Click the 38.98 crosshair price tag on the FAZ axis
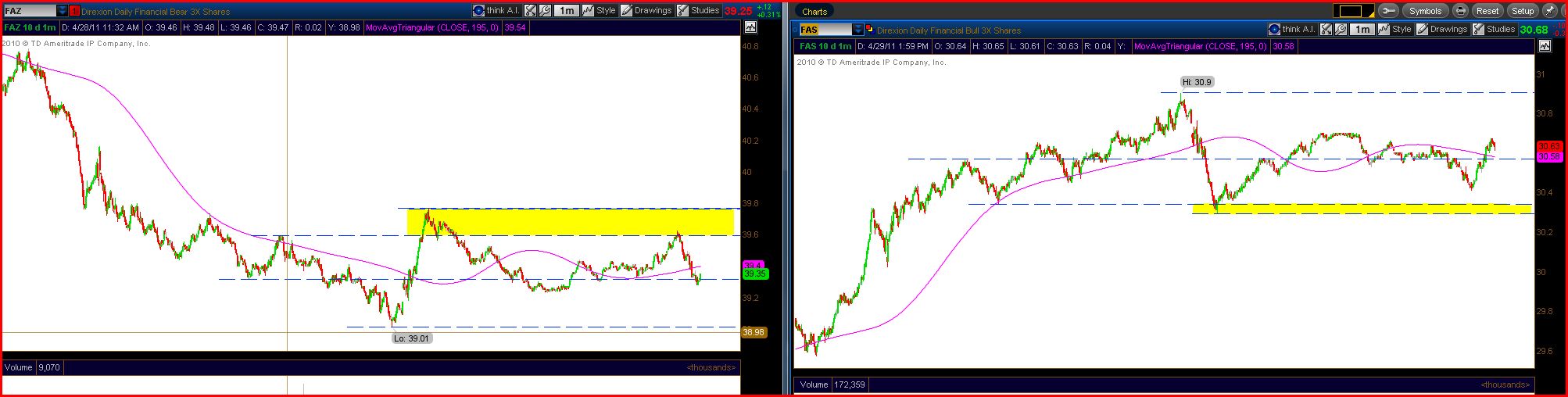The width and height of the screenshot is (1568, 397). (x=754, y=332)
